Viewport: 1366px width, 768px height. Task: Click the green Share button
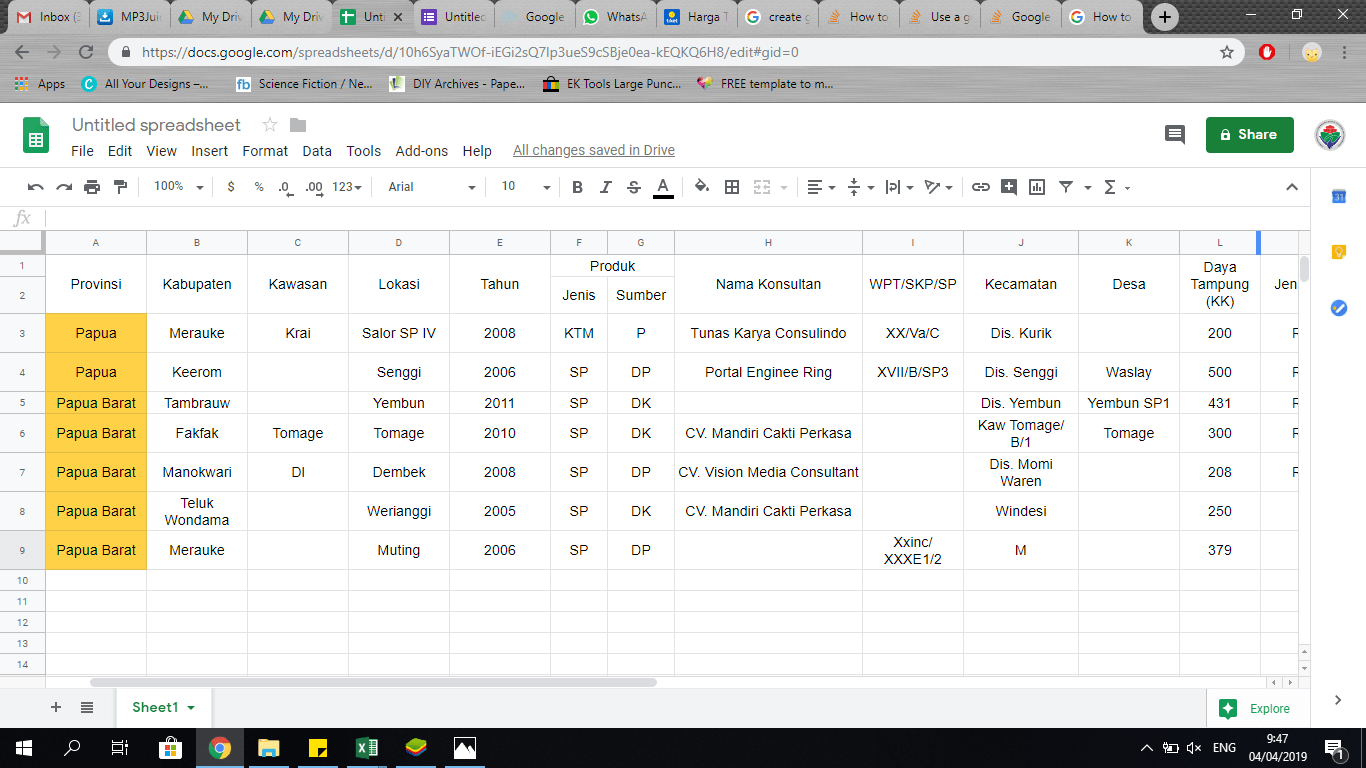(x=1250, y=135)
